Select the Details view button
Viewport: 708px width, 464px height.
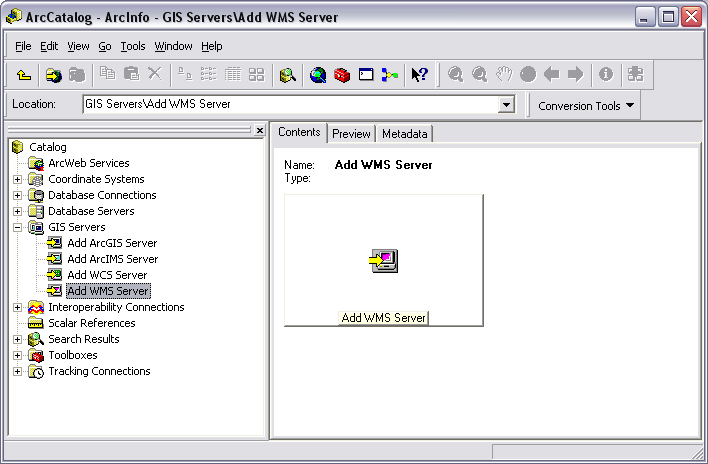click(x=233, y=74)
